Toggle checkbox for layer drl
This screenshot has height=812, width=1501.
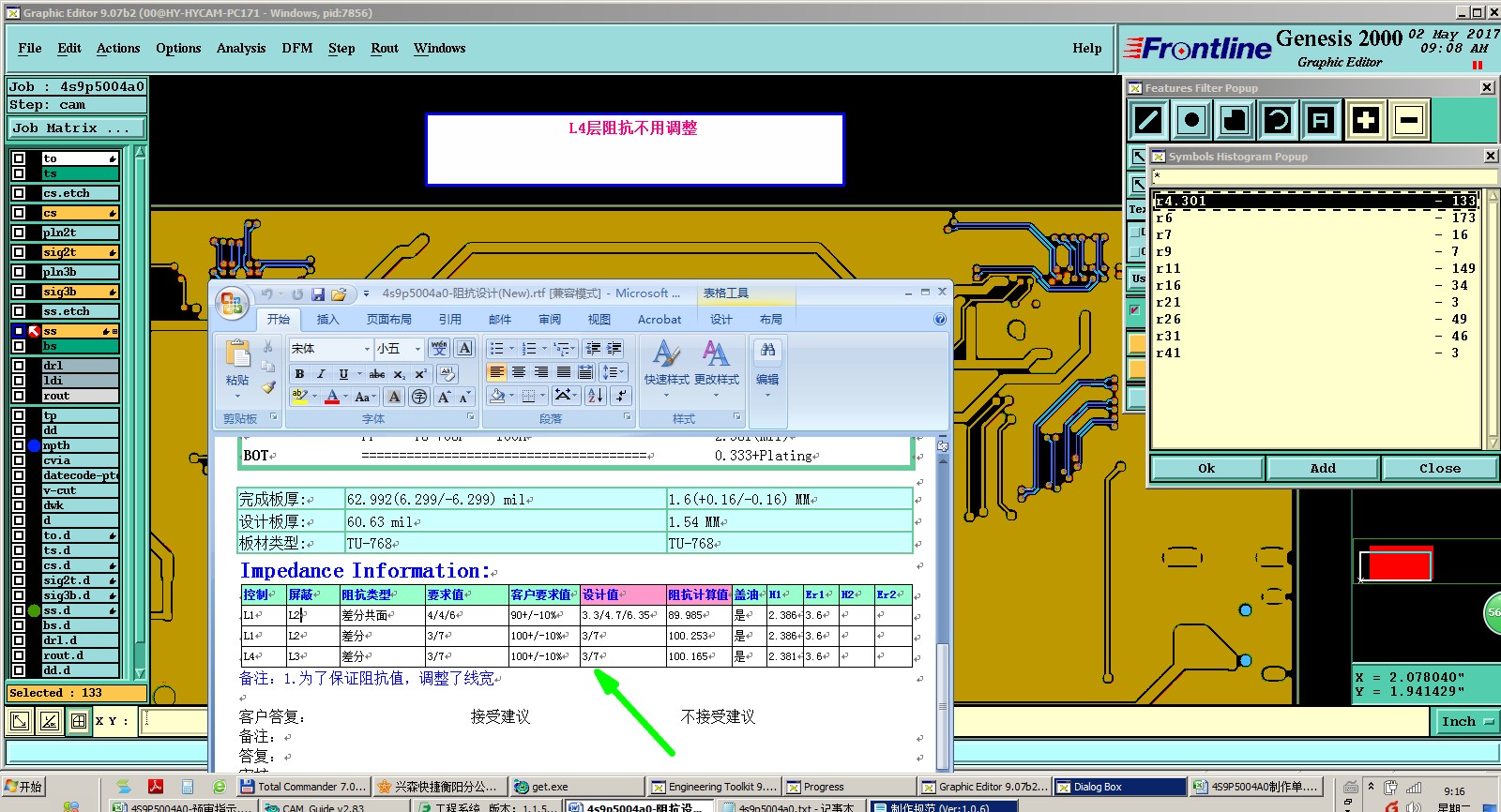tap(19, 366)
